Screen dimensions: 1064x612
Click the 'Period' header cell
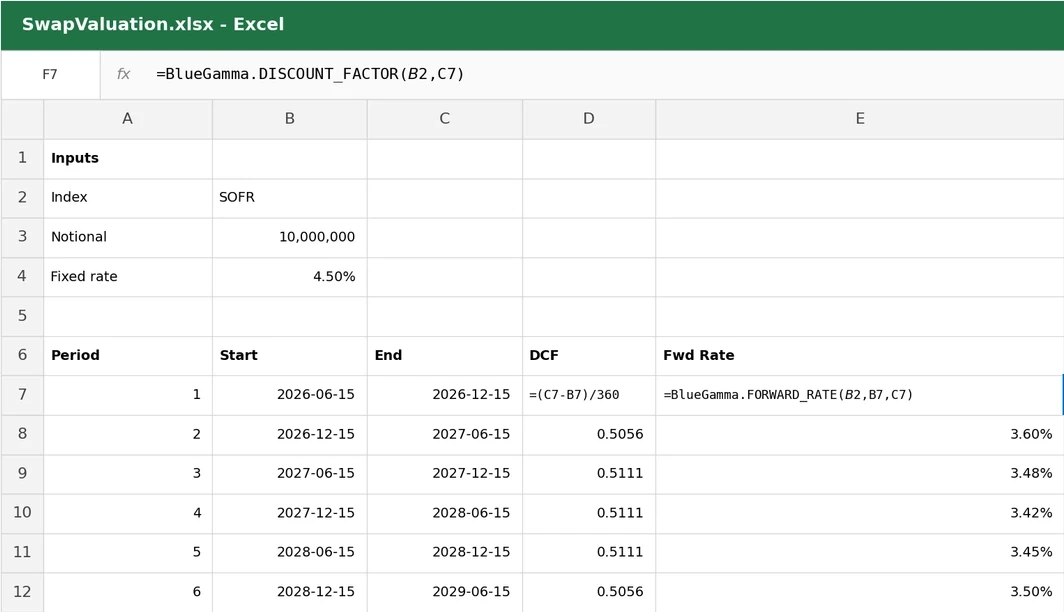pyautogui.click(x=128, y=356)
